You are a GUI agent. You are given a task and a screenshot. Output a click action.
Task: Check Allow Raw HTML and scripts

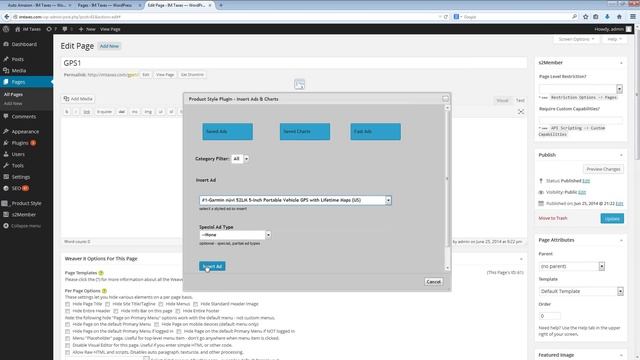point(67,352)
